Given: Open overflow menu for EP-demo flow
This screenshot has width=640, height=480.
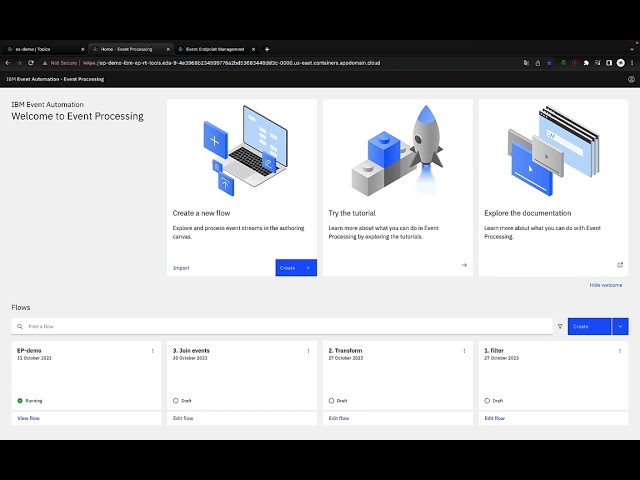Looking at the screenshot, I should point(153,351).
